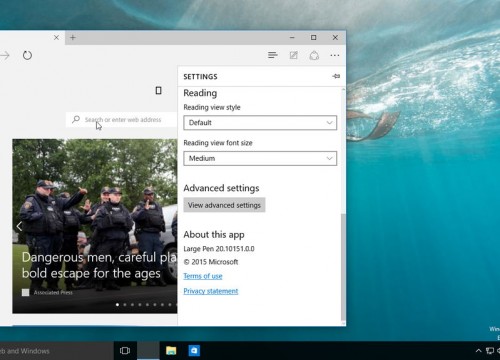The image size is (500, 360).
Task: Click the taskbar Web and Windows search box
Action: point(57,351)
